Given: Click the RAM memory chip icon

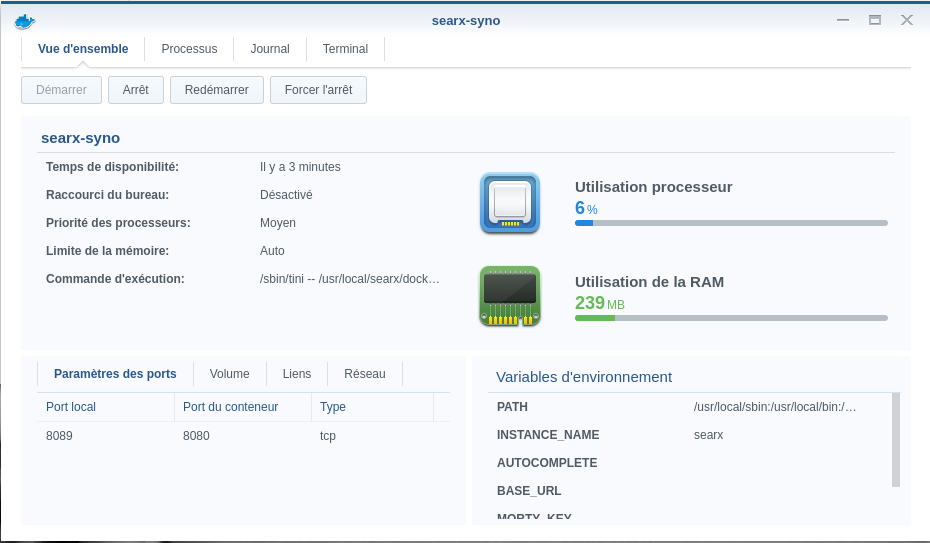Looking at the screenshot, I should coord(510,296).
